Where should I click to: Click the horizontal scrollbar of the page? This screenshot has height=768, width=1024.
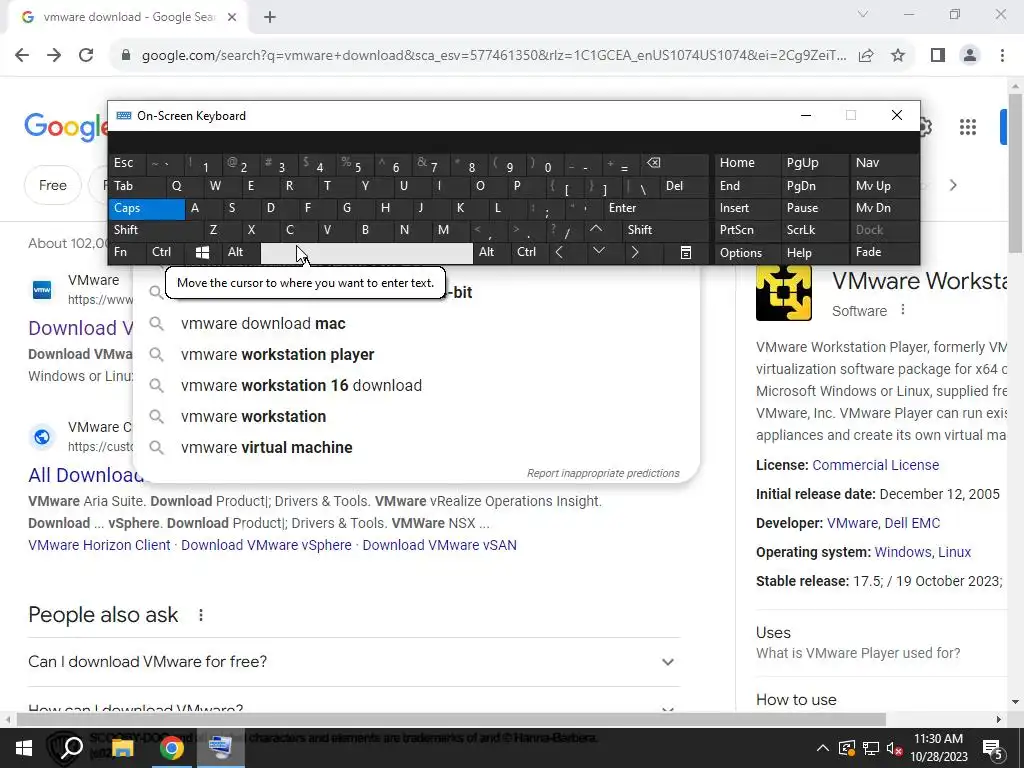tap(451, 720)
